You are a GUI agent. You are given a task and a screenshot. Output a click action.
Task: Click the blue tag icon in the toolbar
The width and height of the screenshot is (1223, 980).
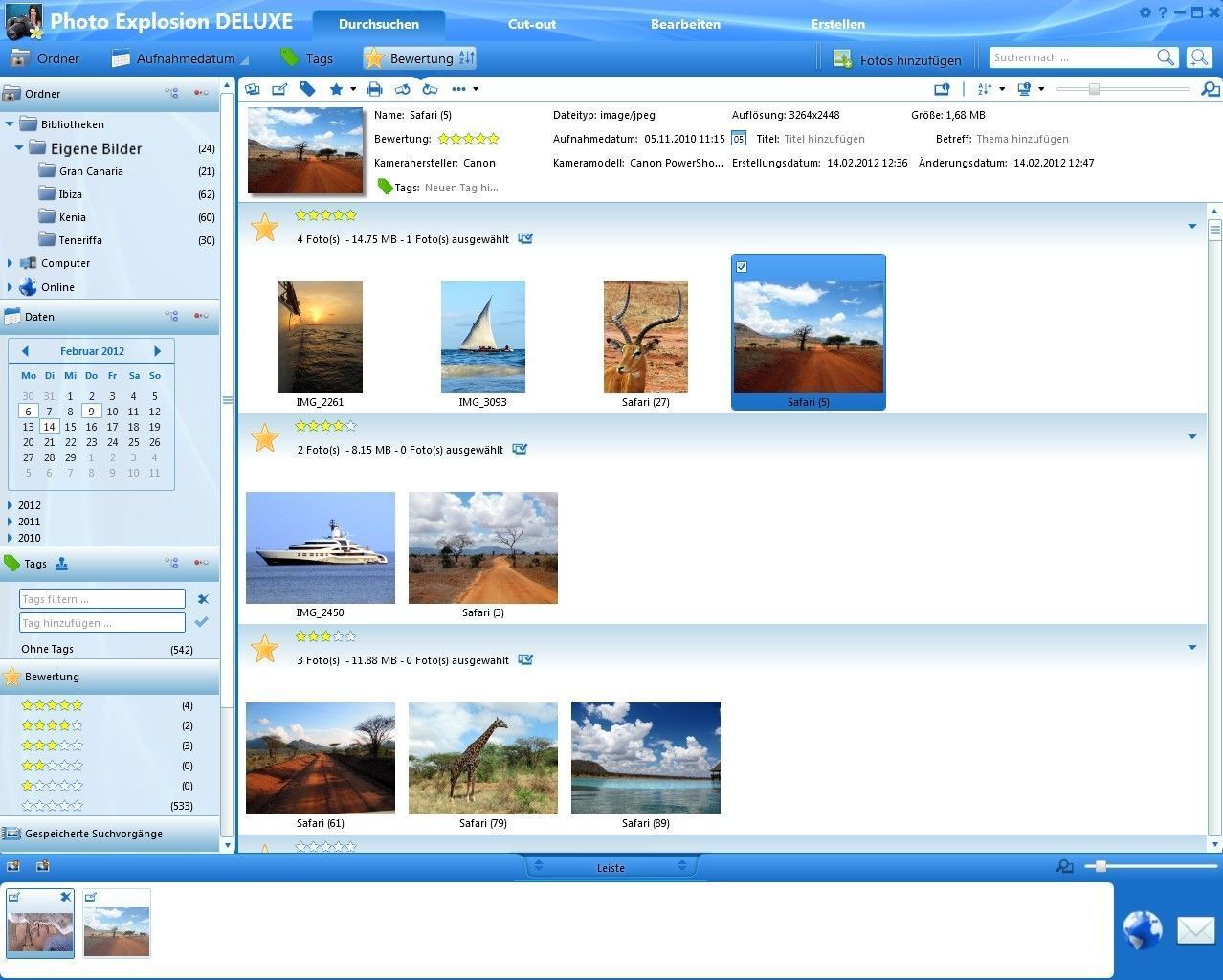tap(307, 89)
